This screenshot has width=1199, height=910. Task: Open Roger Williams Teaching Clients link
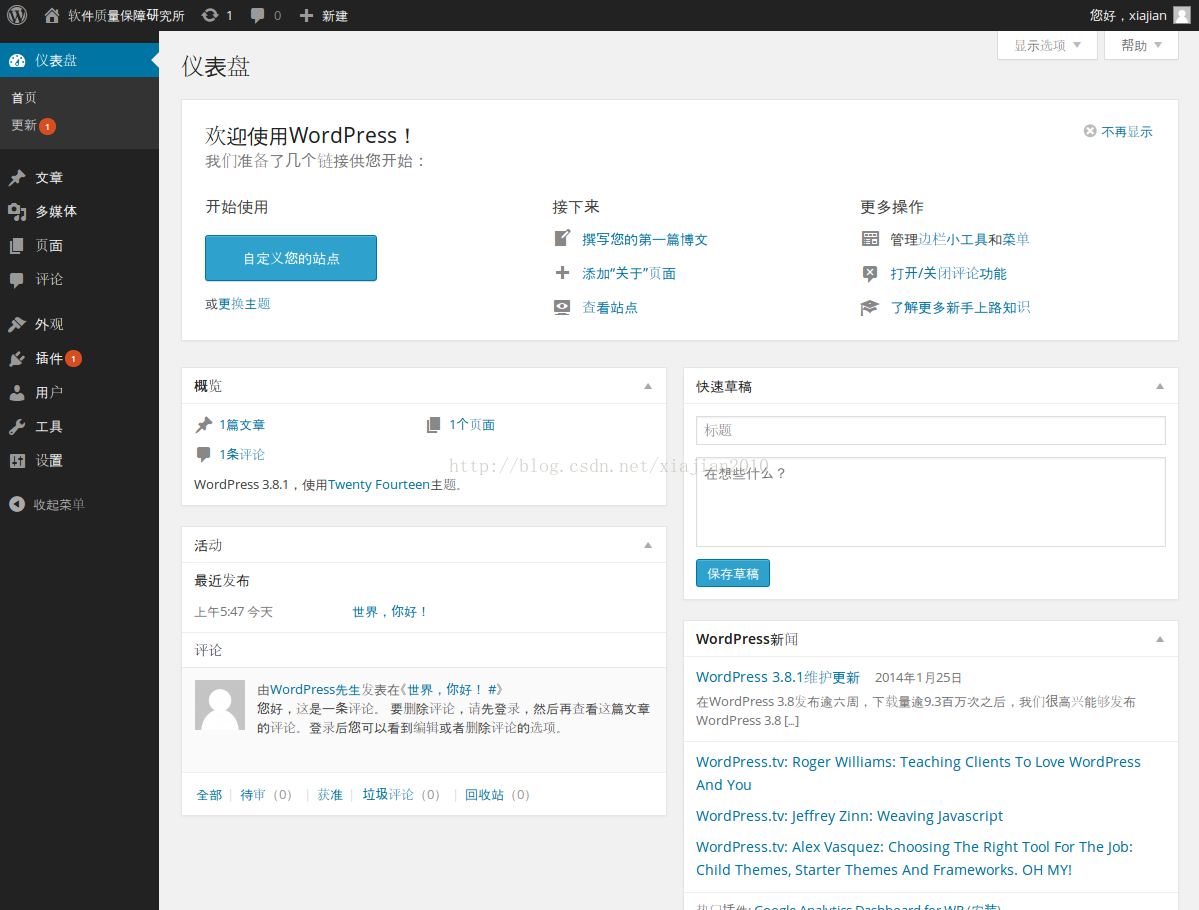coord(918,773)
